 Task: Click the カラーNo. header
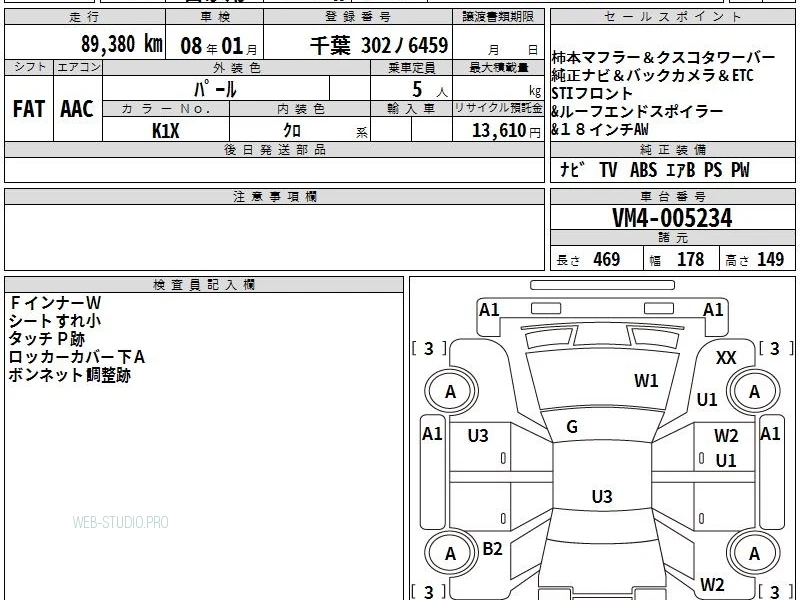coord(166,109)
